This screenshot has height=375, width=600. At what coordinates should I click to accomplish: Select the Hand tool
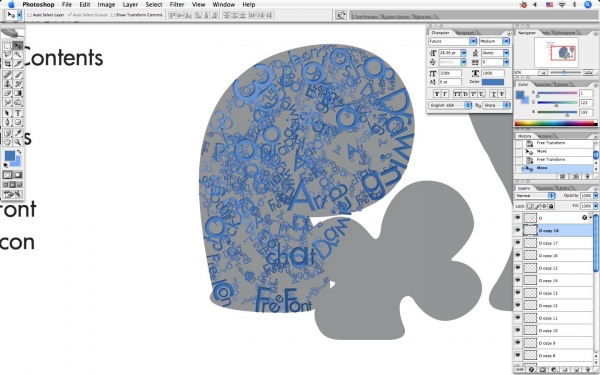pyautogui.click(x=7, y=142)
